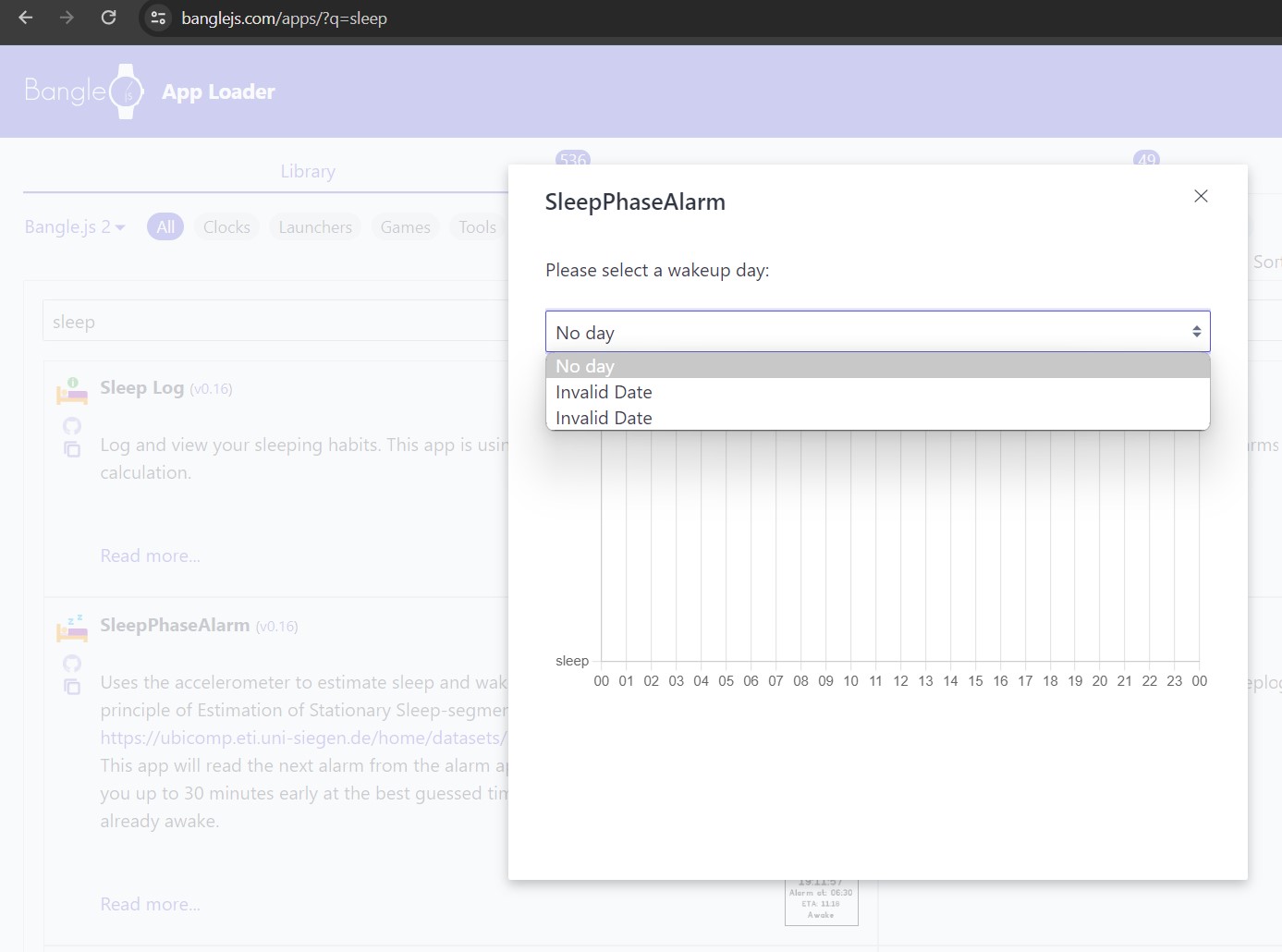The width and height of the screenshot is (1282, 952).
Task: Choose 'No day' option in list
Action: coord(877,366)
